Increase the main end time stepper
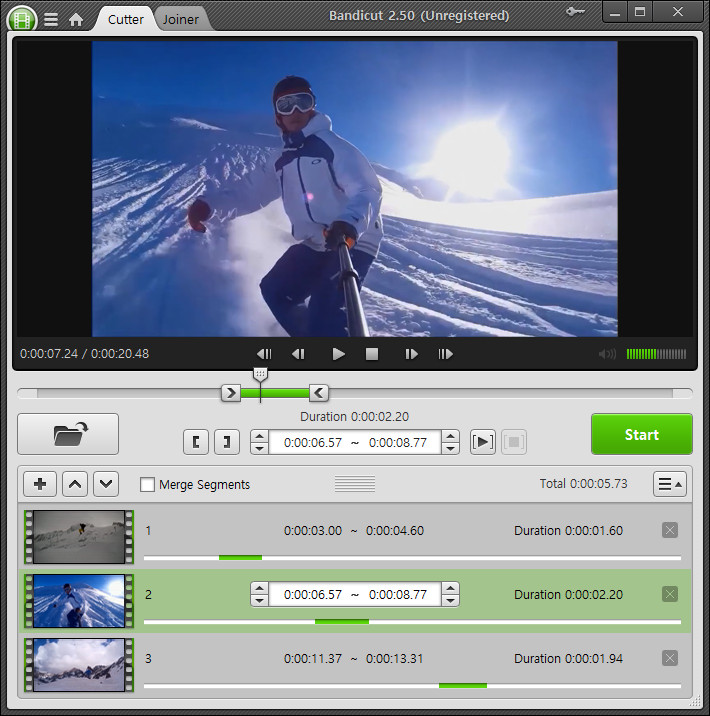 451,436
